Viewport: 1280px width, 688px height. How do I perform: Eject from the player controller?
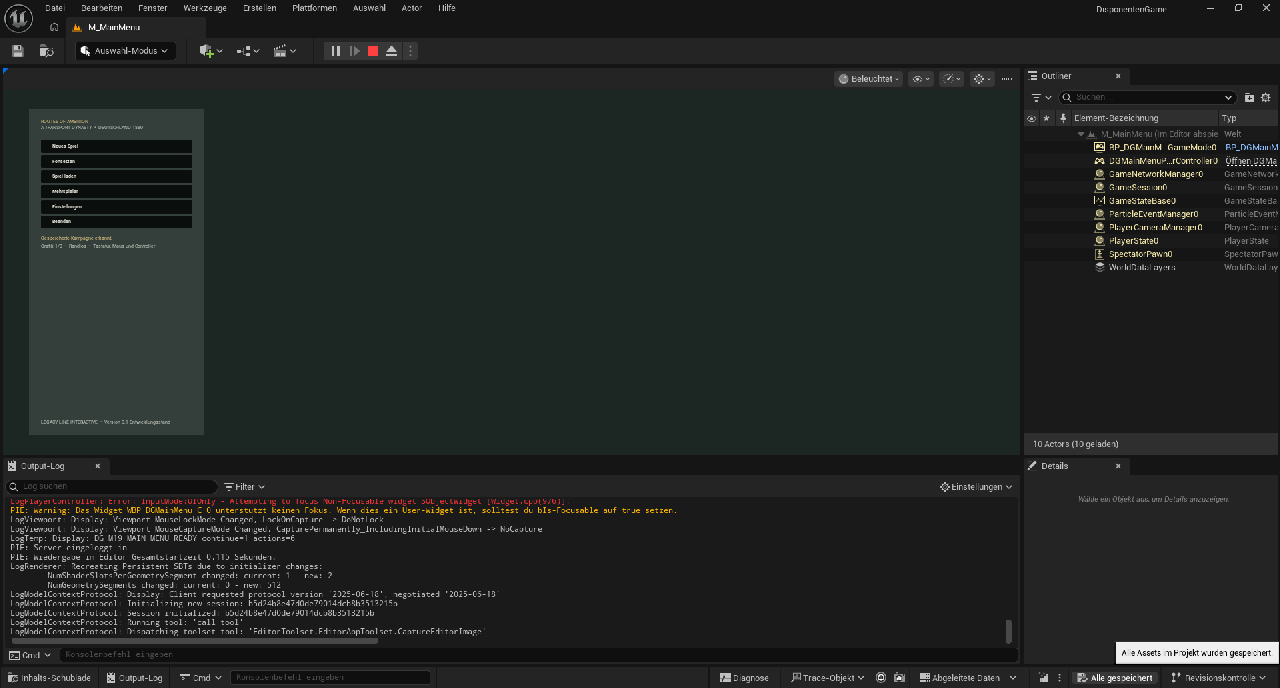tap(392, 51)
